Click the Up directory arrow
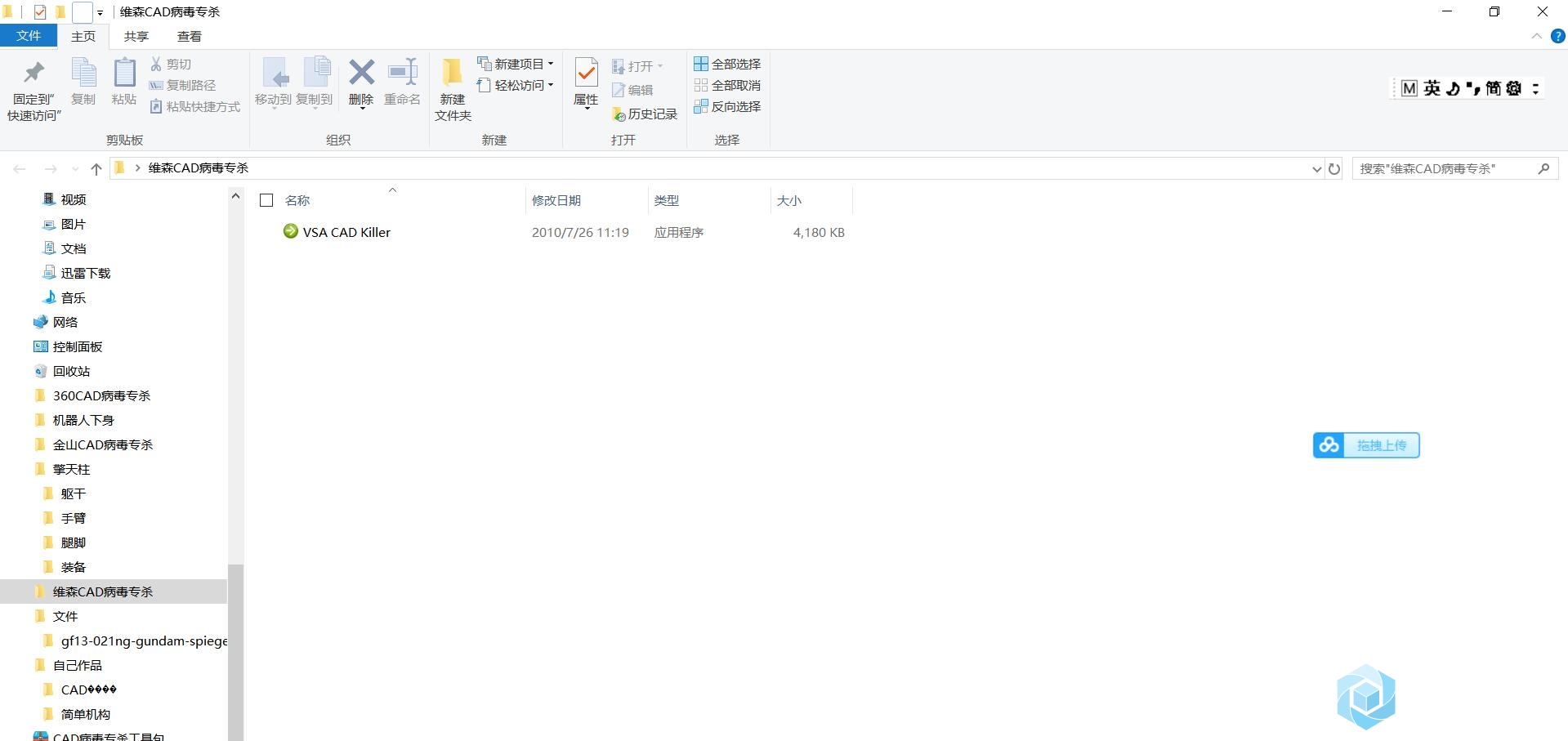Viewport: 1568px width, 741px height. (x=96, y=168)
